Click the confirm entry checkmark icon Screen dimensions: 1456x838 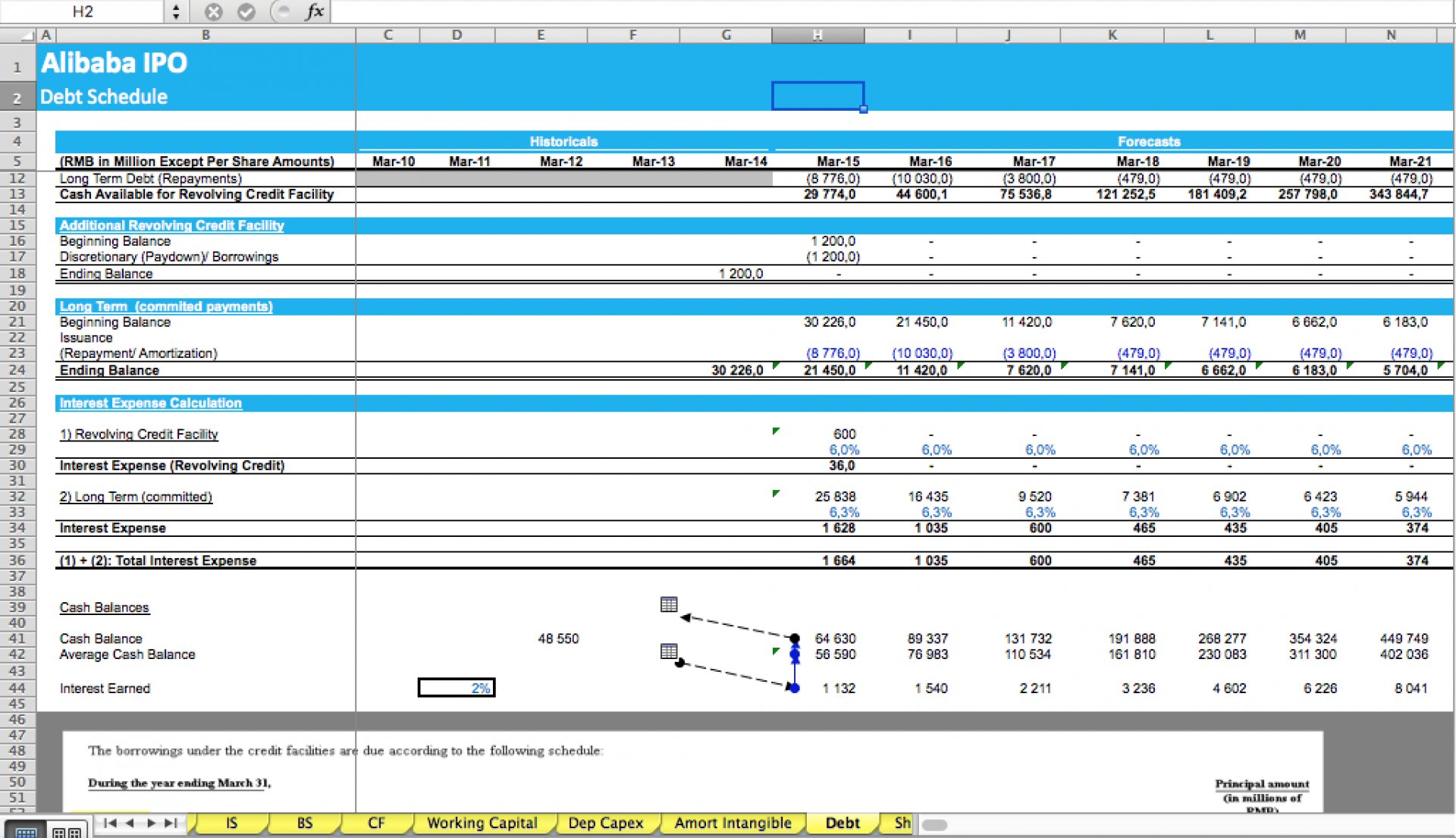(x=246, y=11)
